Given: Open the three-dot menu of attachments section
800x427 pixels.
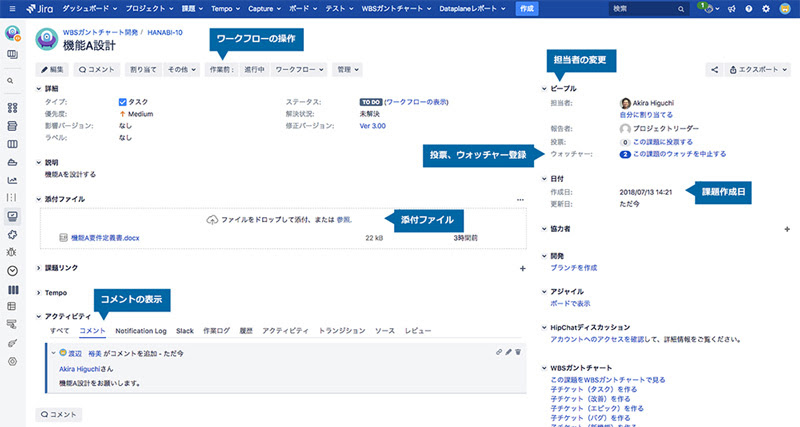Looking at the screenshot, I should pyautogui.click(x=520, y=200).
